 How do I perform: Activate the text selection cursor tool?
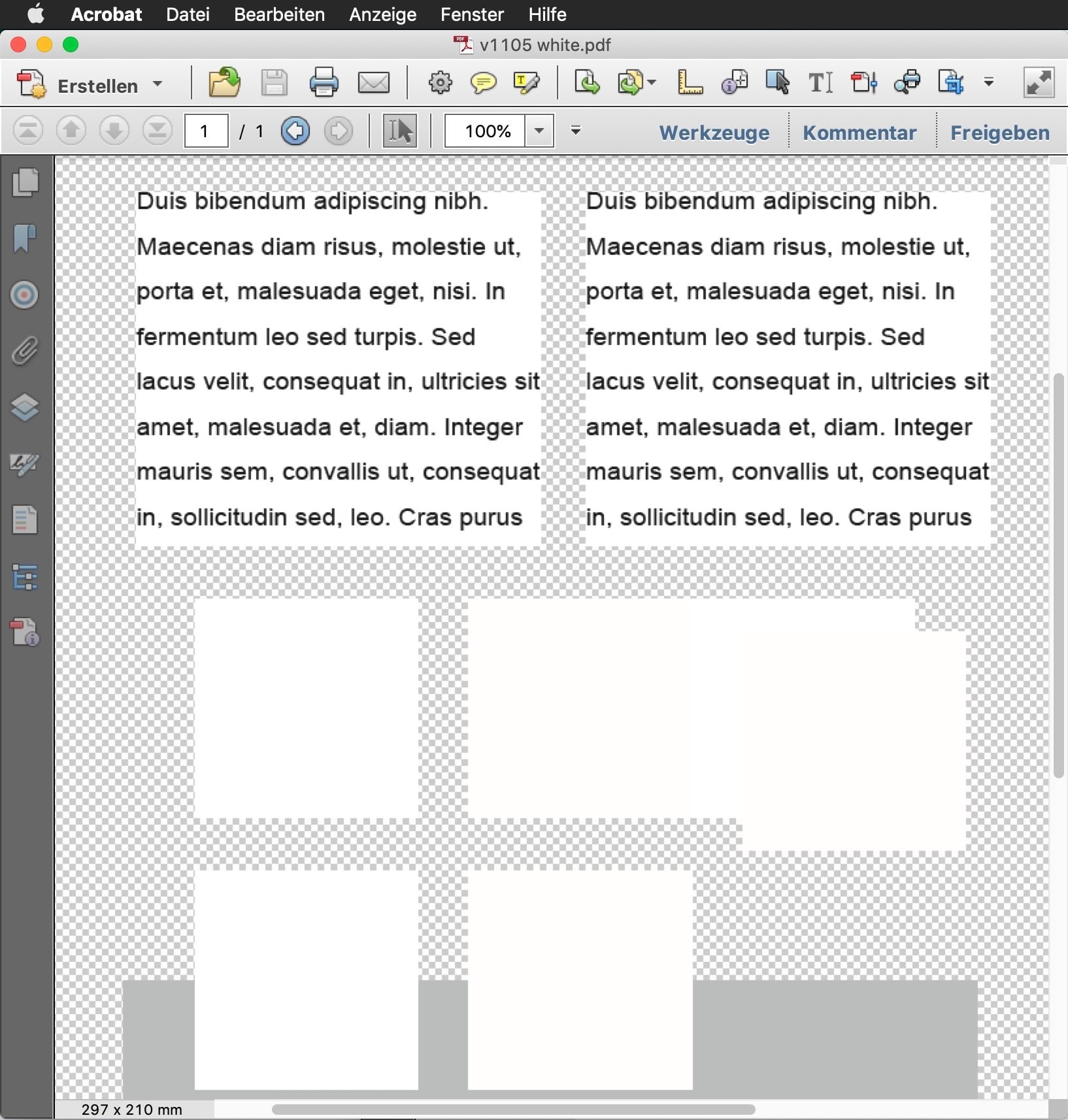(400, 131)
